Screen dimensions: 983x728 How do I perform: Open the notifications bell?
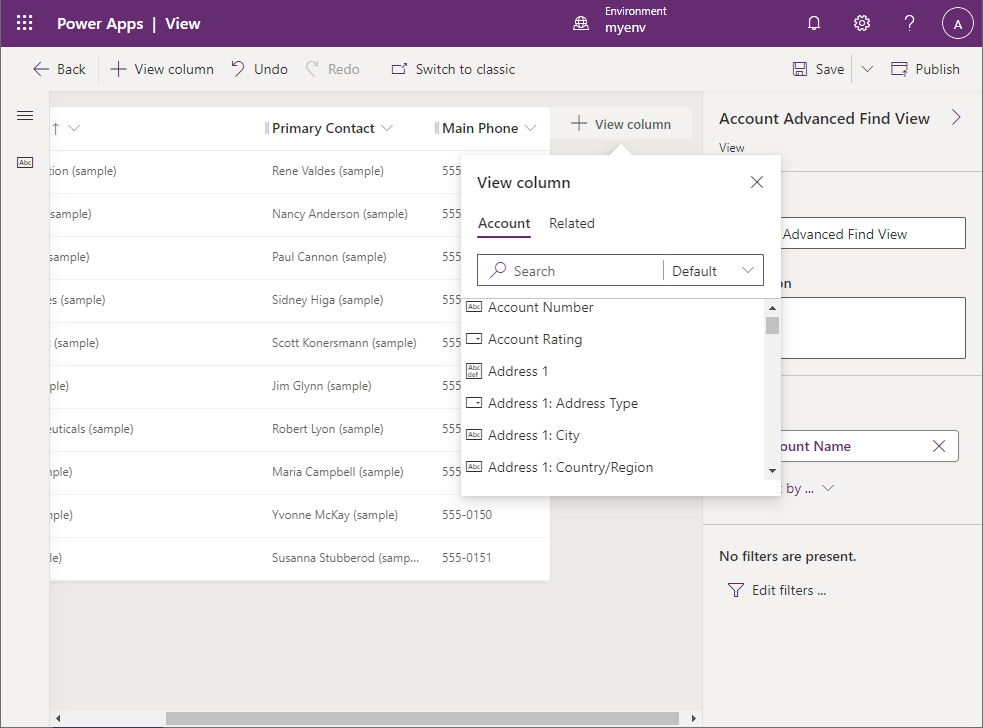coord(814,24)
